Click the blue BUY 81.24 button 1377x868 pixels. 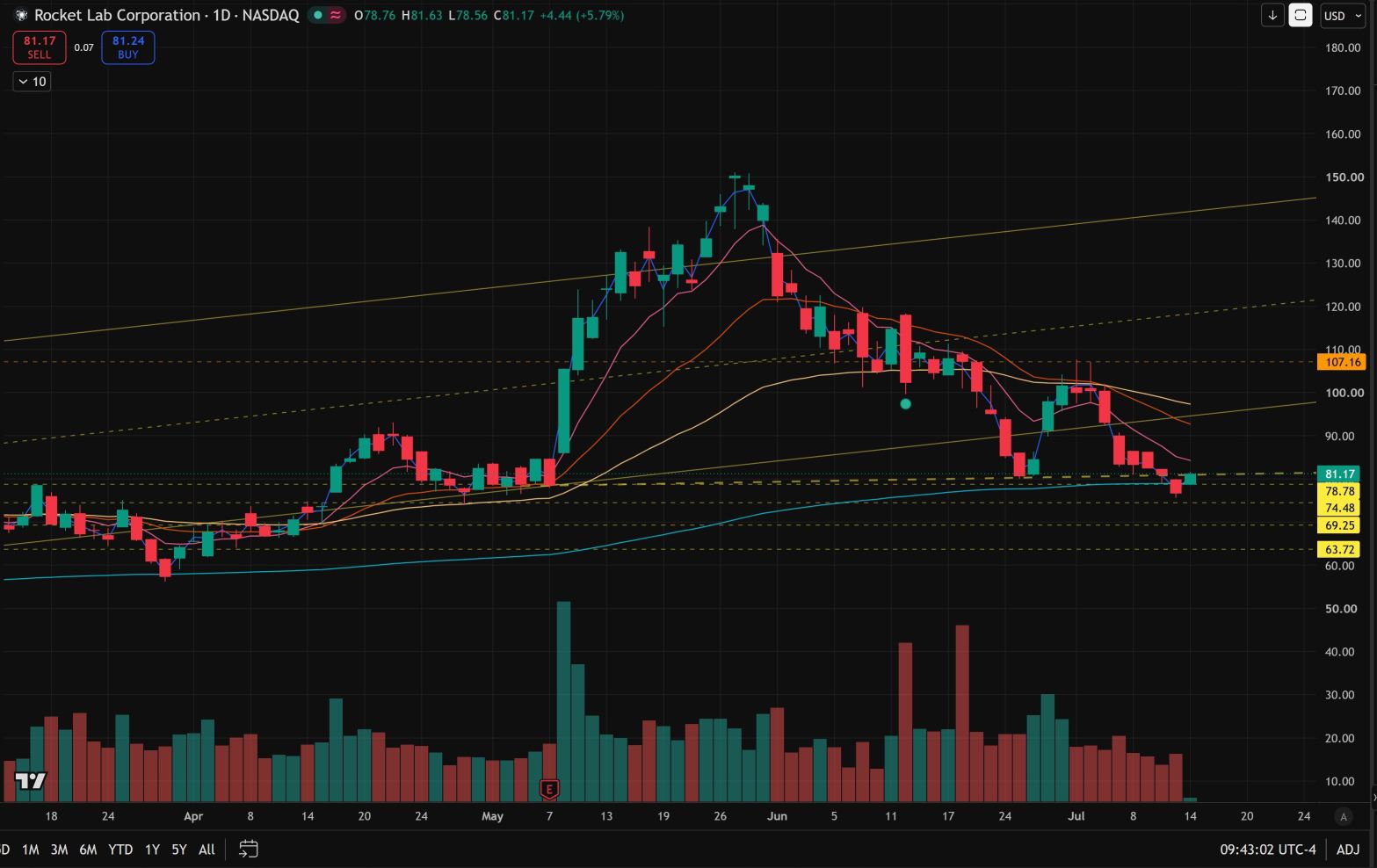point(128,47)
